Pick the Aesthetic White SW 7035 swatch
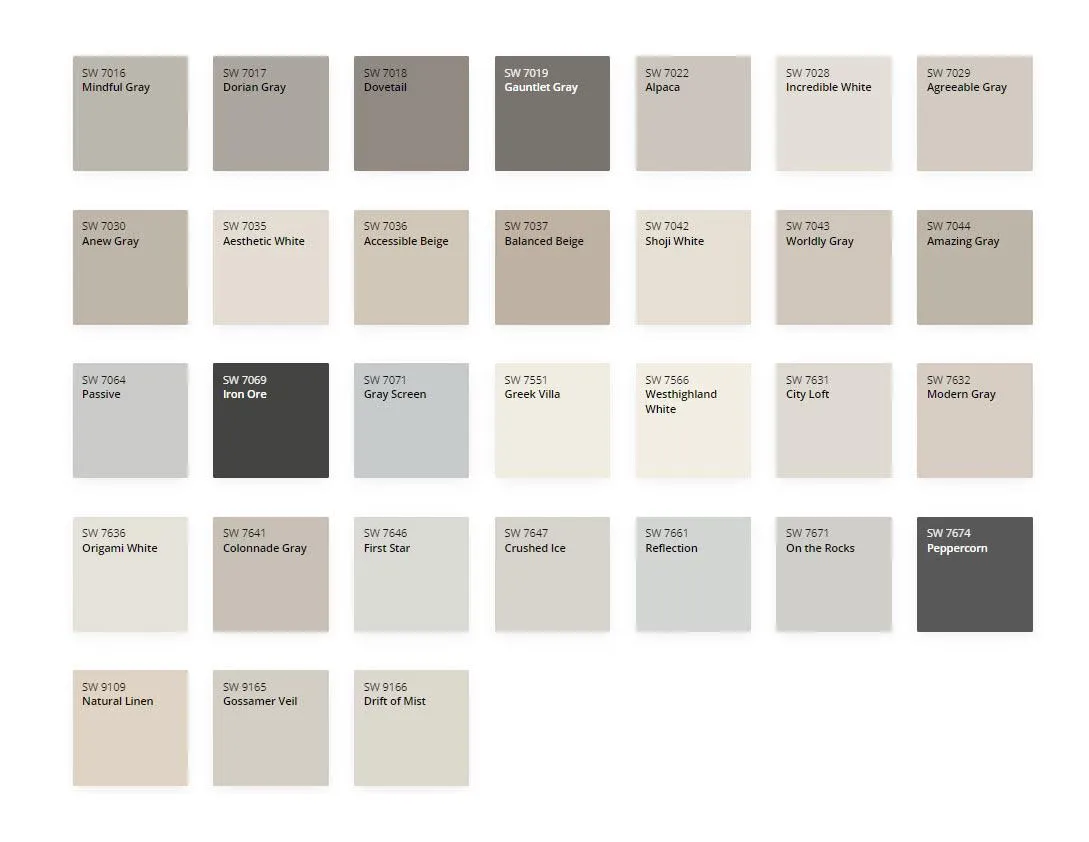 271,267
